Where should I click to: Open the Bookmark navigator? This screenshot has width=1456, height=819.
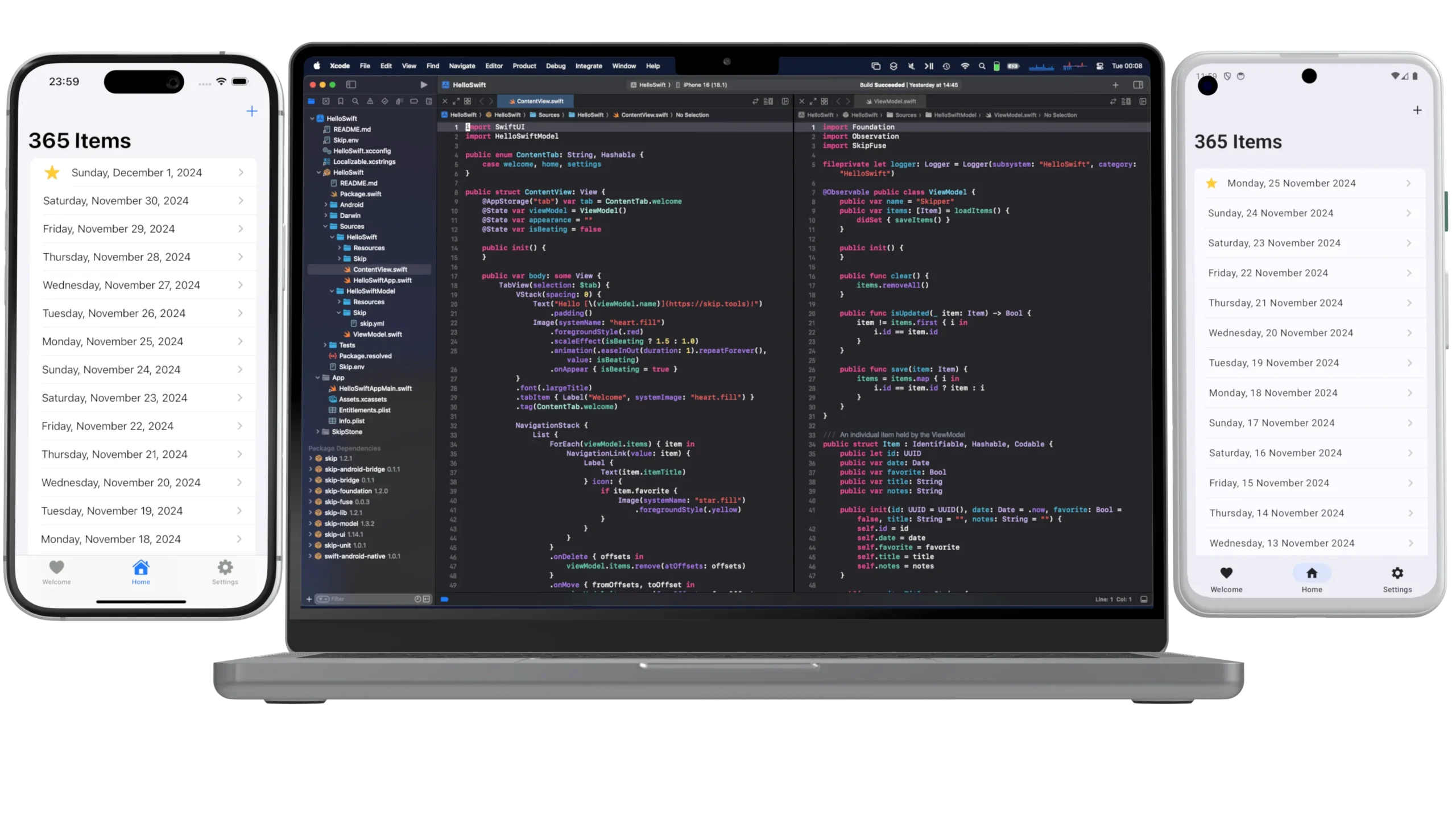(x=341, y=101)
